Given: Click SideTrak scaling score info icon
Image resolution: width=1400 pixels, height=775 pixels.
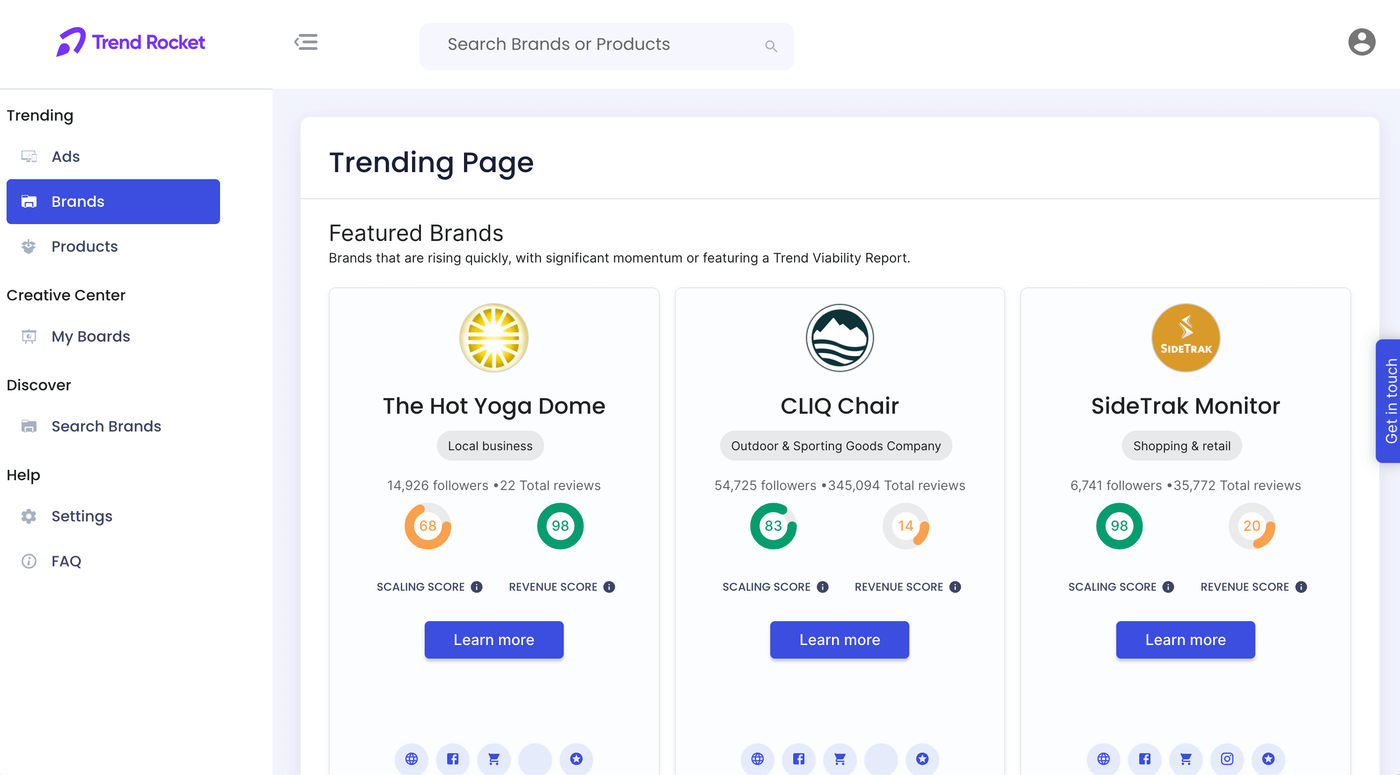Looking at the screenshot, I should pos(1169,587).
